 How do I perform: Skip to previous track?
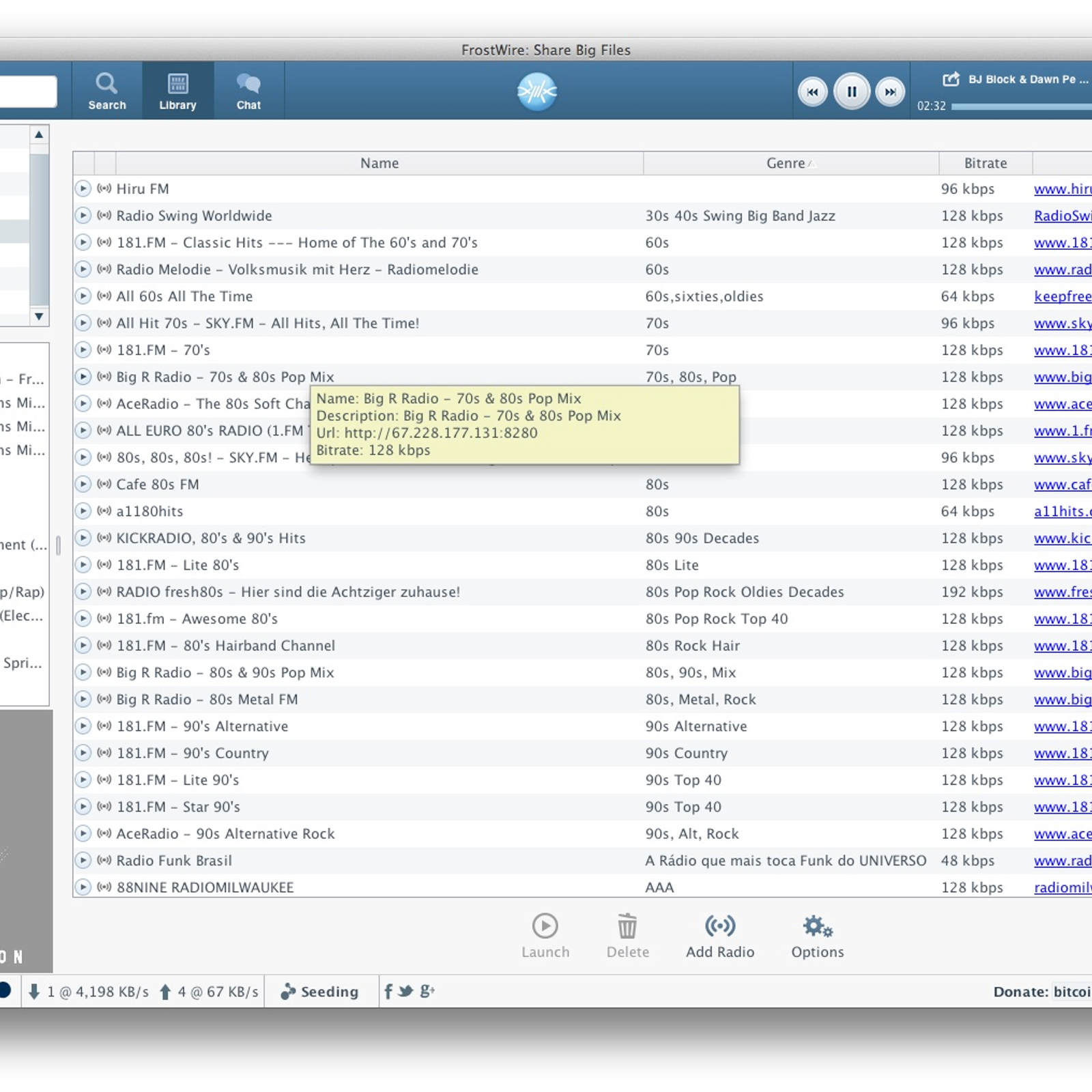tap(812, 92)
